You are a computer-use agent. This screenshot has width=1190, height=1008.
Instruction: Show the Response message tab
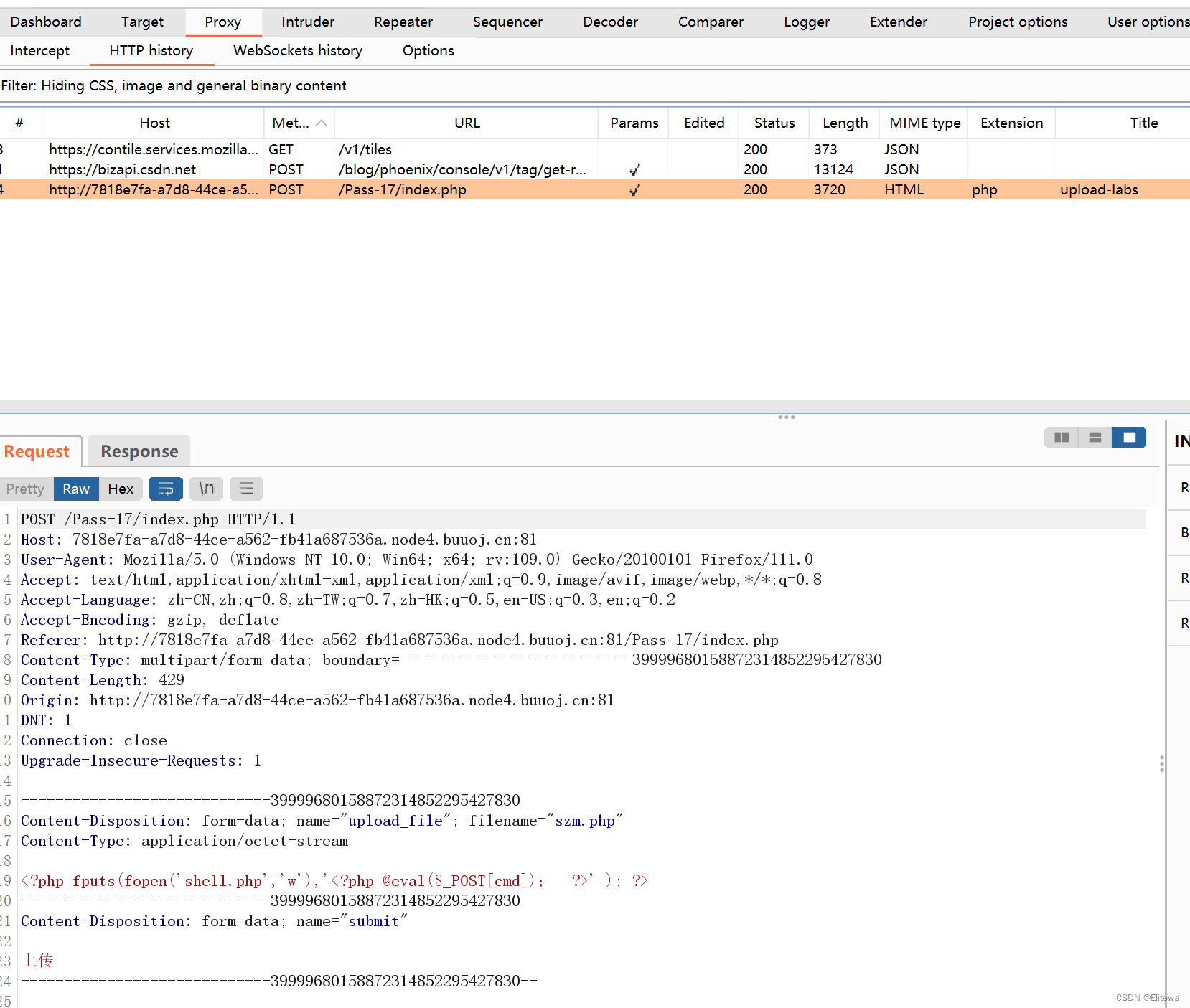click(139, 451)
